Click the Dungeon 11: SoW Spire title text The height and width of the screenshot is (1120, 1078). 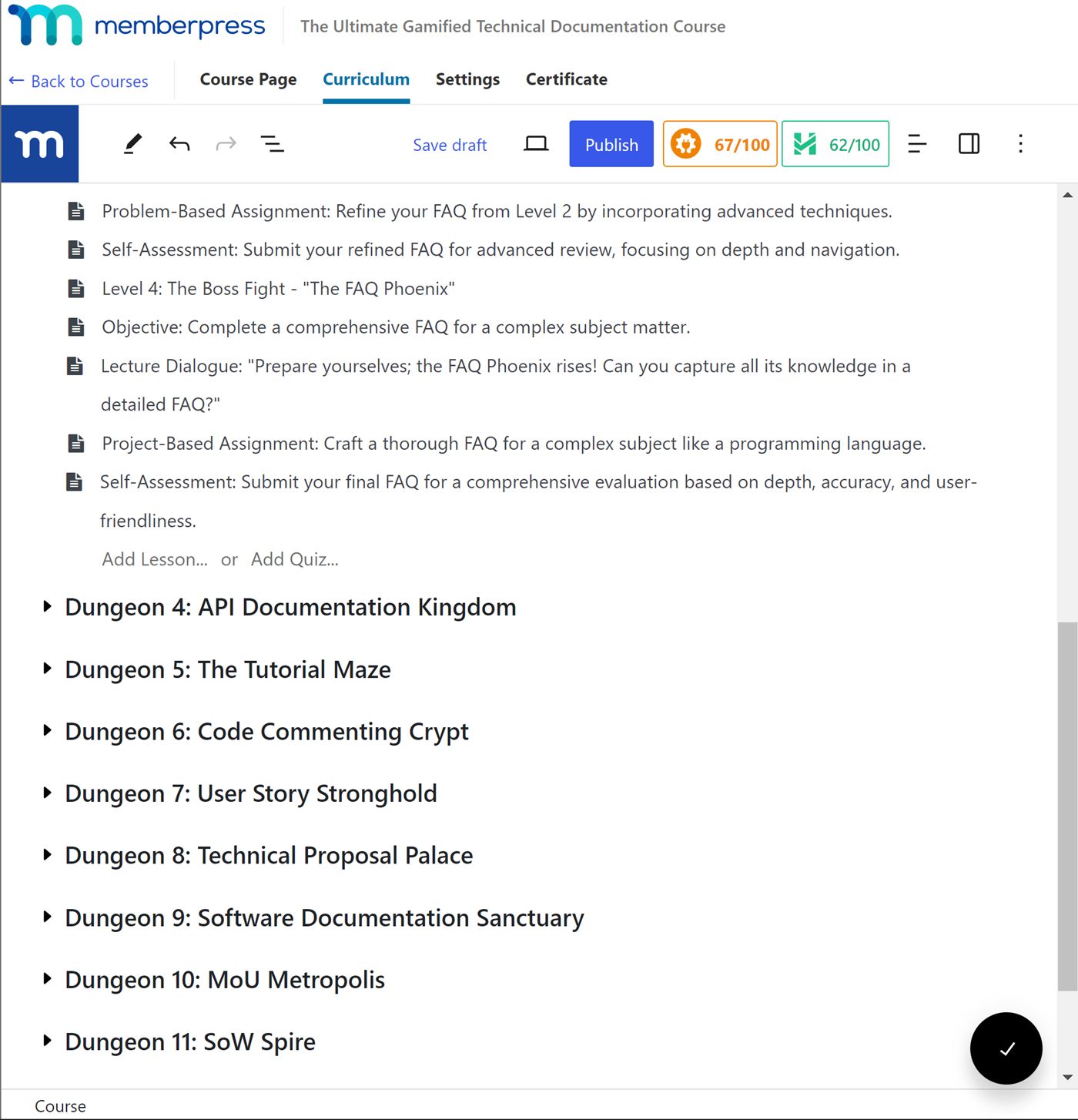coord(190,1041)
